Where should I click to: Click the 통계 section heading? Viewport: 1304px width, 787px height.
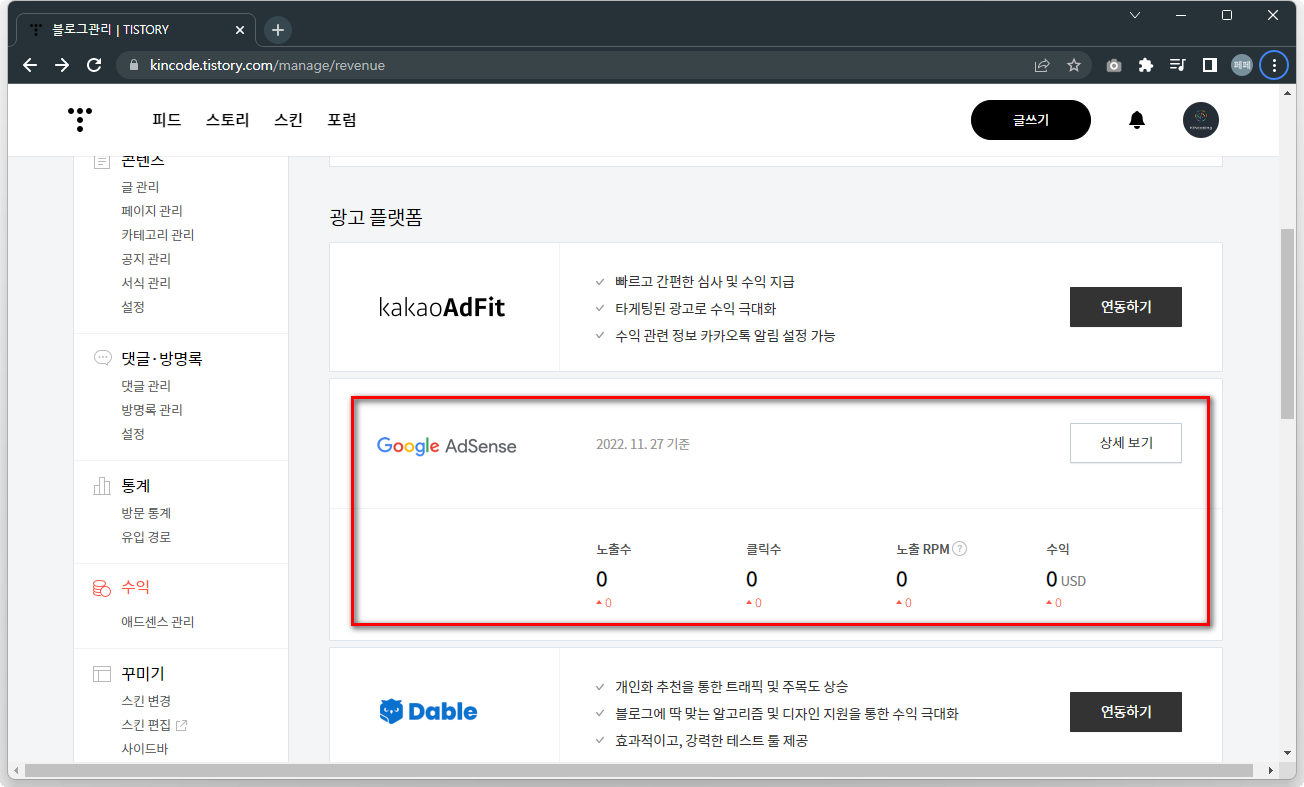[136, 486]
